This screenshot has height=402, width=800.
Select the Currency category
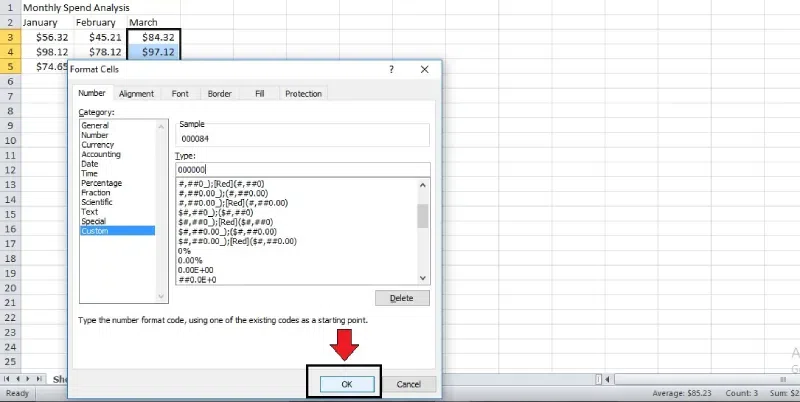[97, 145]
